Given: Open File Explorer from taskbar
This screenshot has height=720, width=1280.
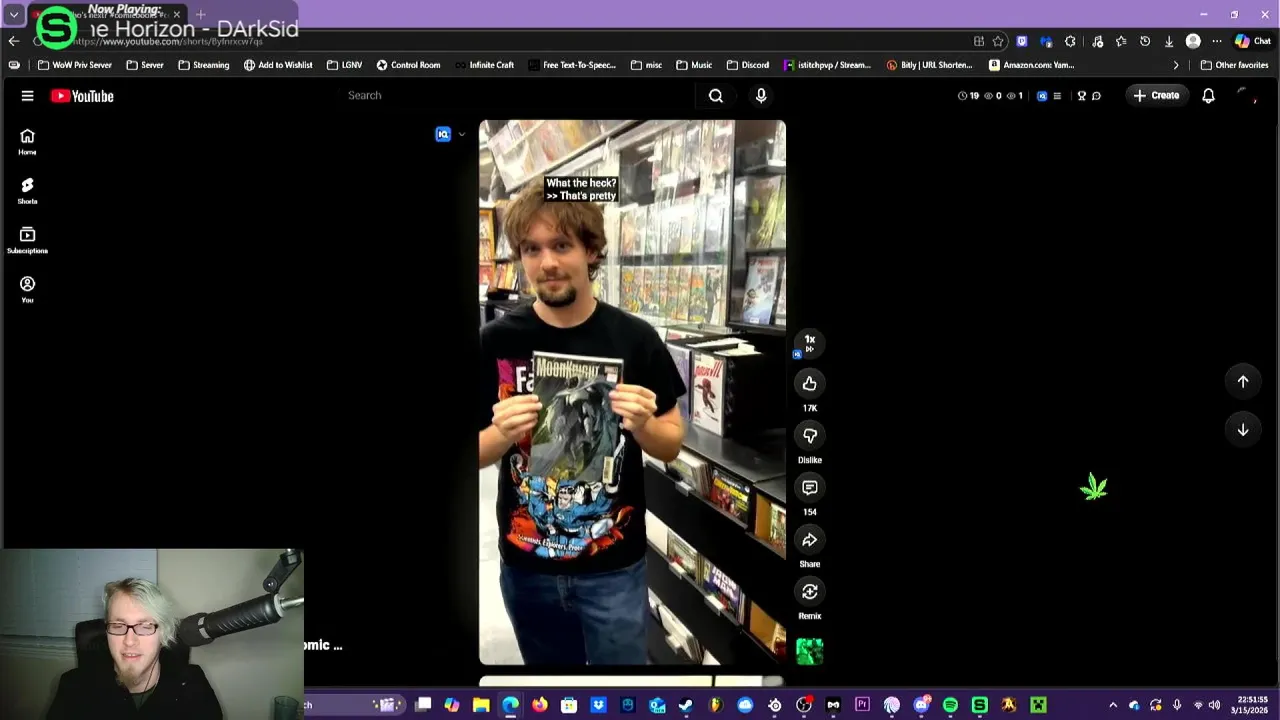Looking at the screenshot, I should [481, 705].
